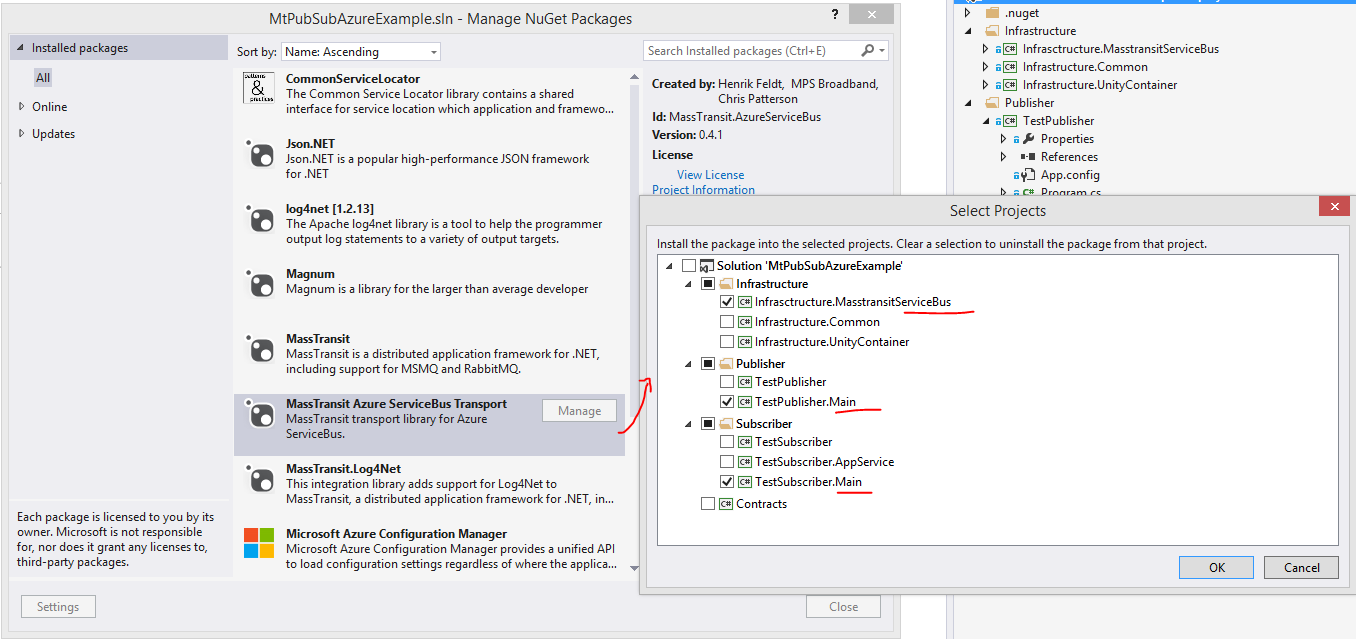Expand the Online packages section
Viewport: 1356px width, 639px height.
point(22,107)
